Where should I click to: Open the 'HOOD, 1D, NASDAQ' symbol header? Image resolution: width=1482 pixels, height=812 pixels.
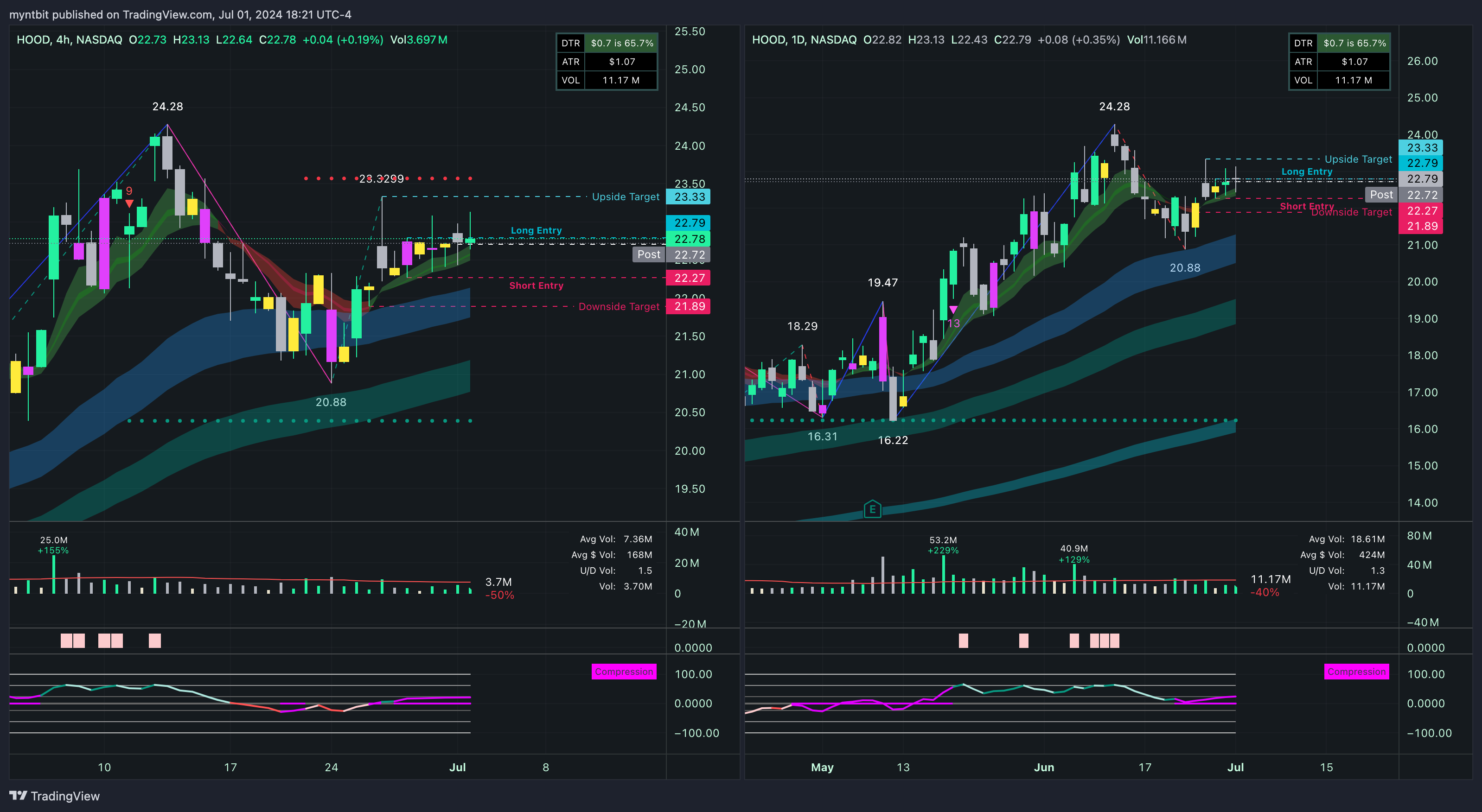pos(804,40)
